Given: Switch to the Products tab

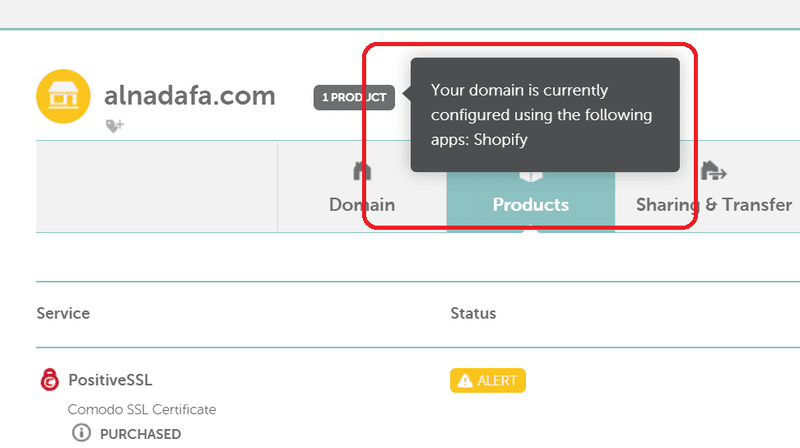Looking at the screenshot, I should pos(530,205).
